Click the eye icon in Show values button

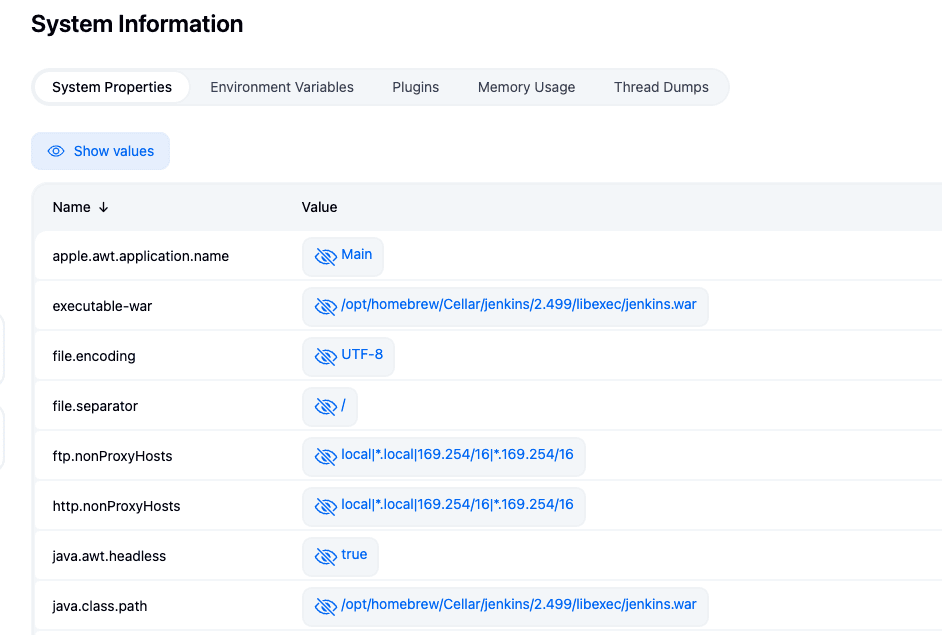tap(56, 151)
